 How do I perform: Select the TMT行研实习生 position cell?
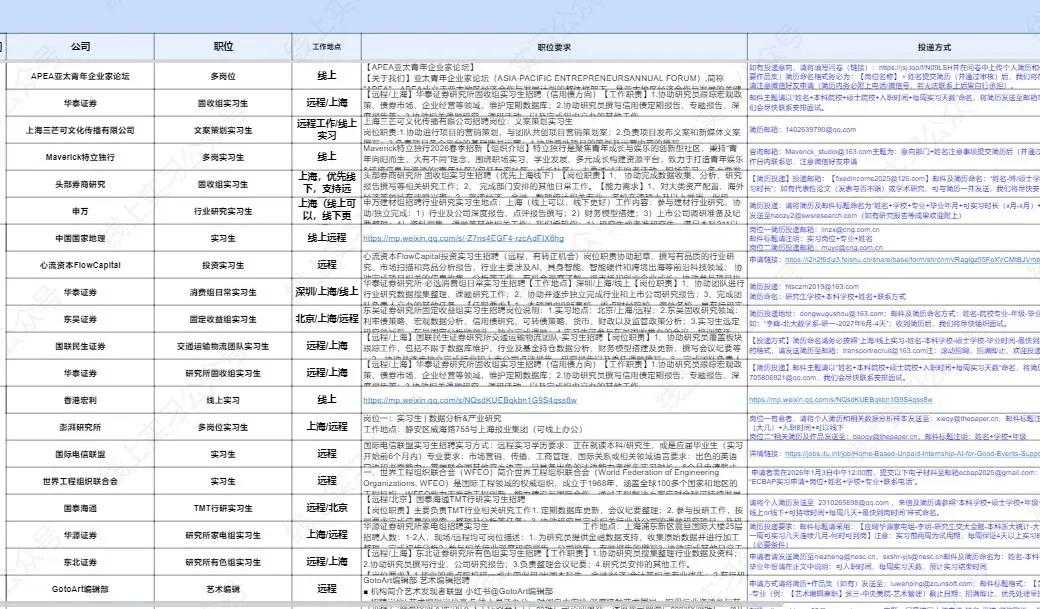223,508
